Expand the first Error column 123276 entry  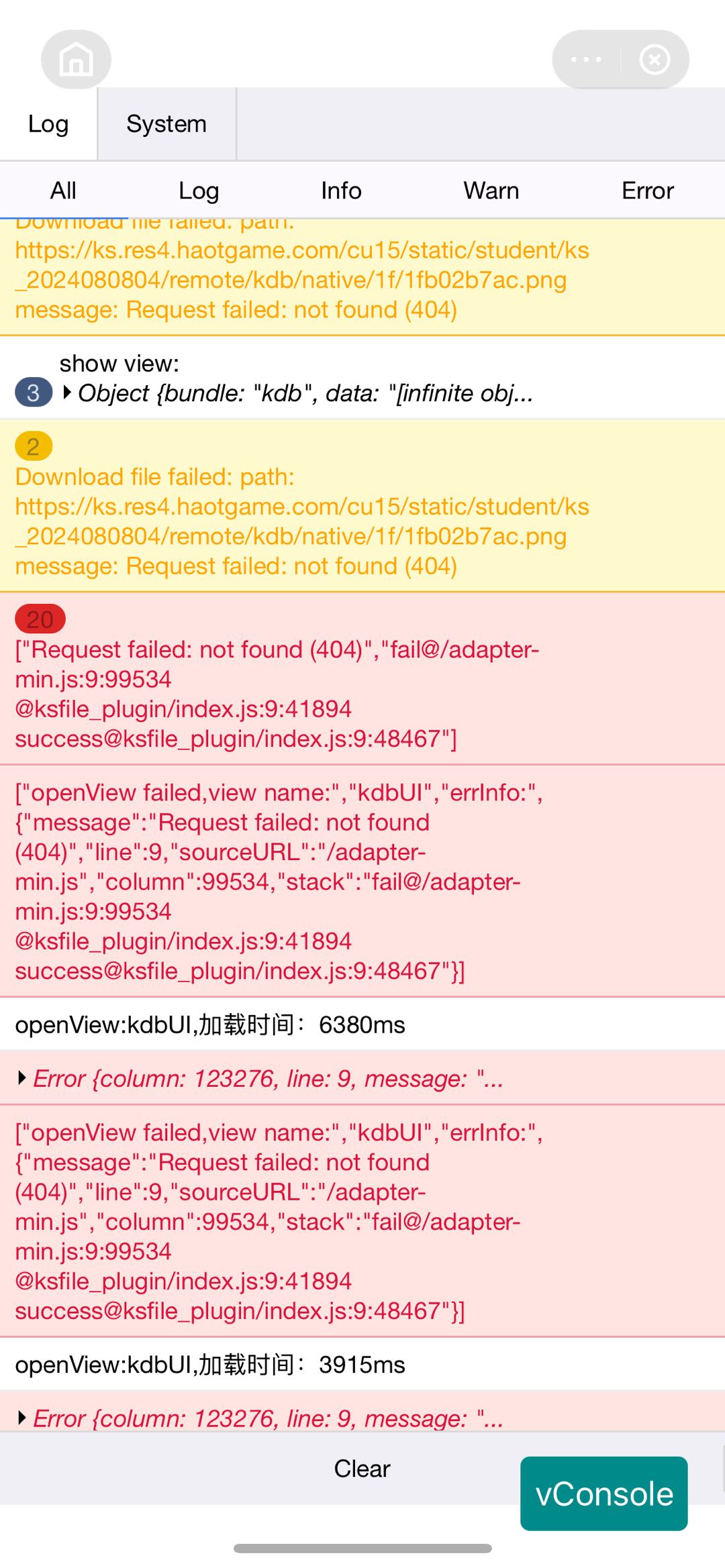(22, 1078)
